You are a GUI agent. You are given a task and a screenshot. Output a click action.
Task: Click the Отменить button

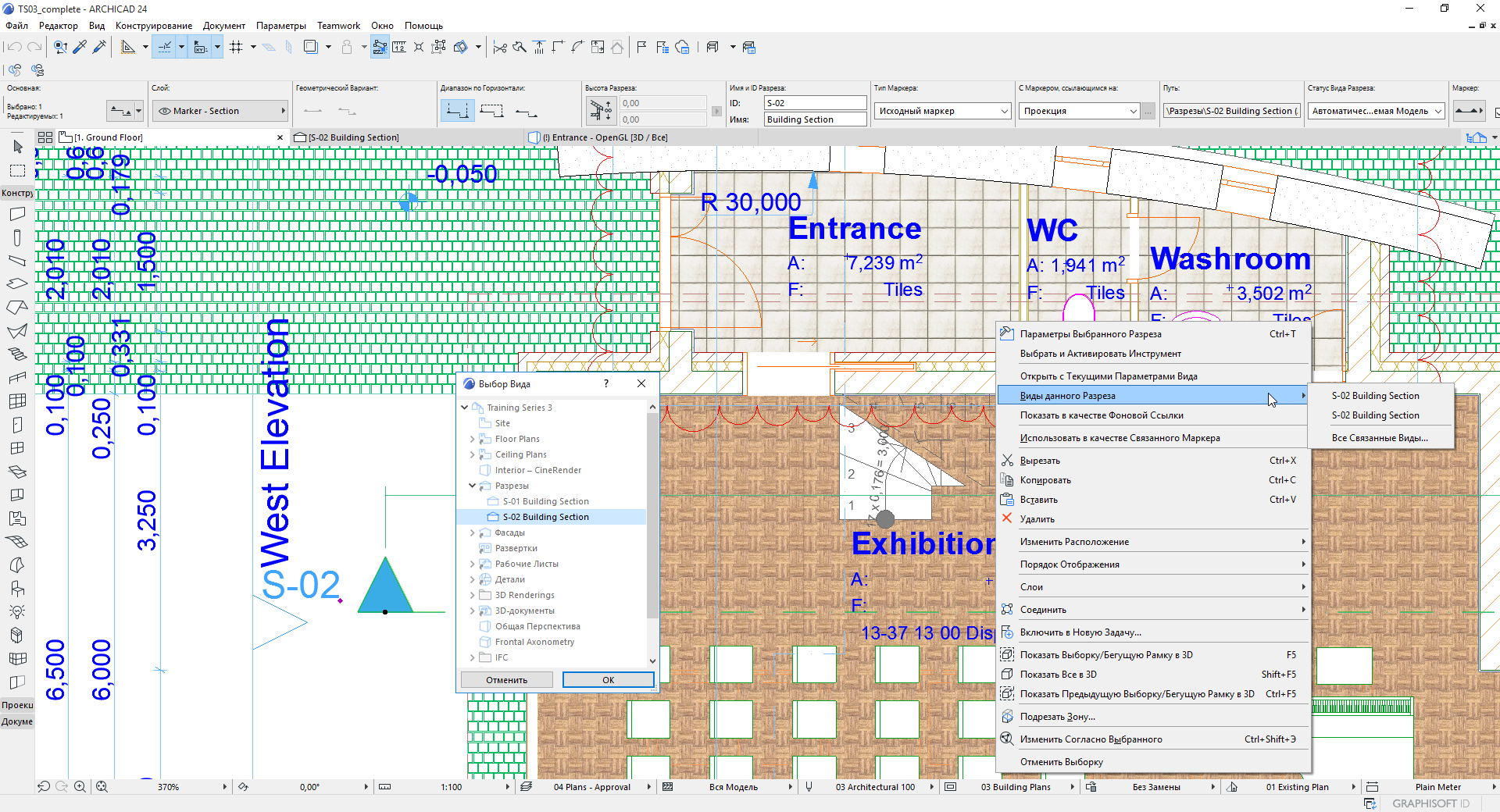pyautogui.click(x=506, y=680)
